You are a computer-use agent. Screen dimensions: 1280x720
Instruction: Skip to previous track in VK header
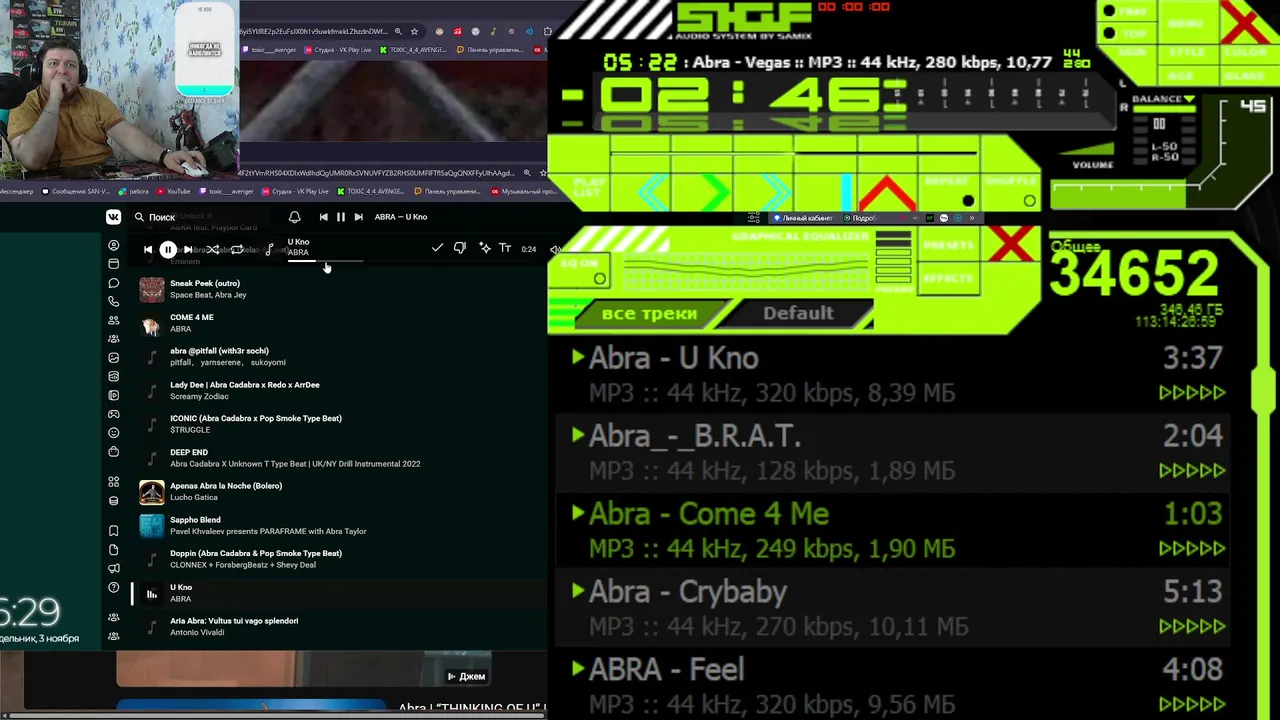(323, 217)
